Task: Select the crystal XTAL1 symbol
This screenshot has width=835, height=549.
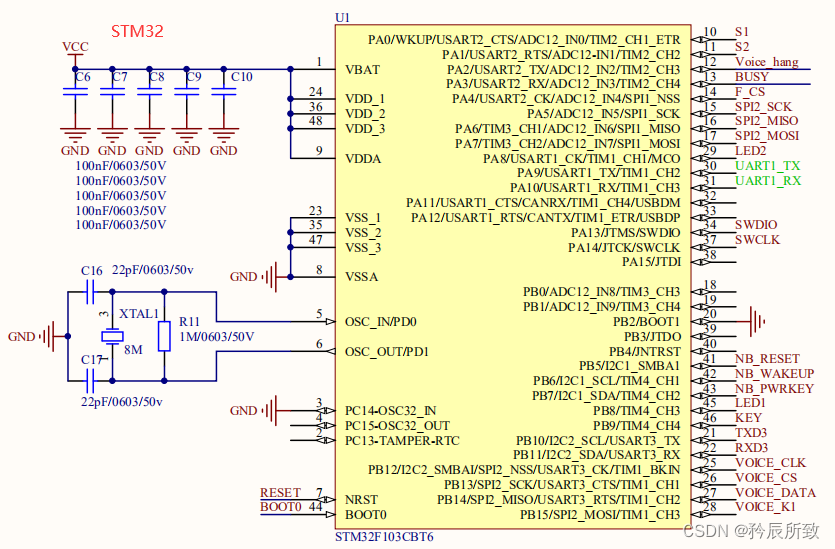Action: click(112, 336)
